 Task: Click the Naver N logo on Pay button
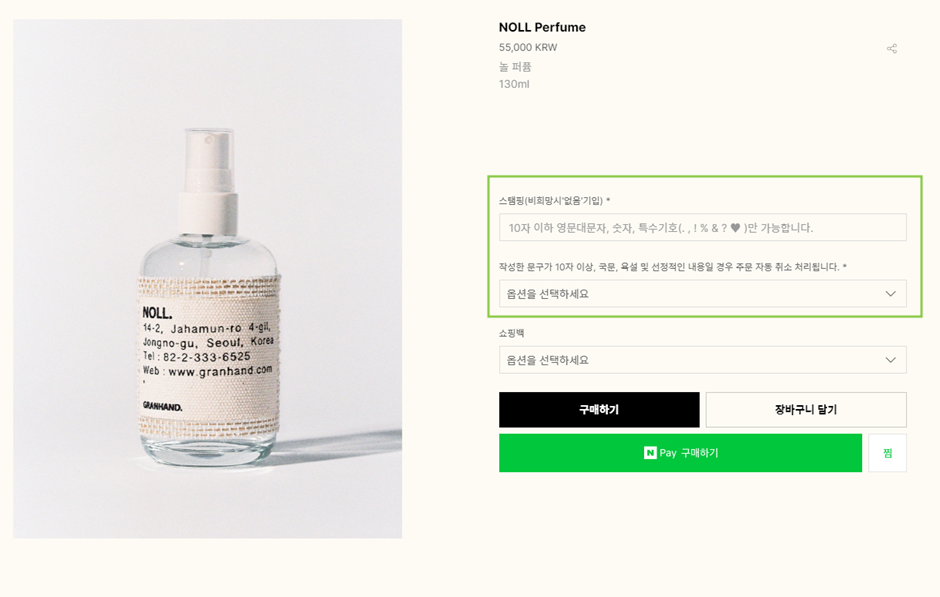pos(650,453)
